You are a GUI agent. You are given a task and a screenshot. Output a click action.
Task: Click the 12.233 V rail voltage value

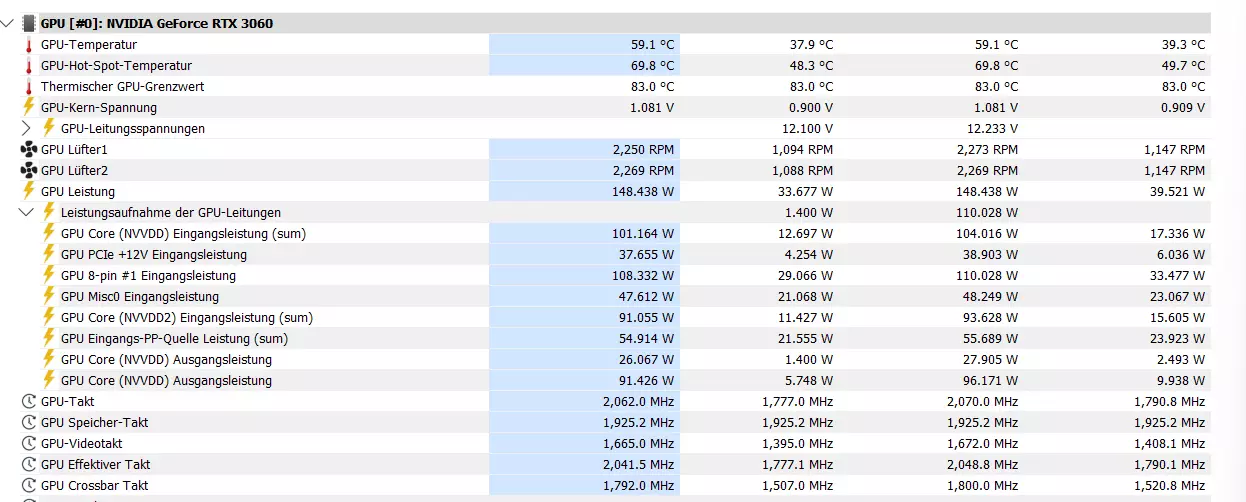[x=992, y=128]
